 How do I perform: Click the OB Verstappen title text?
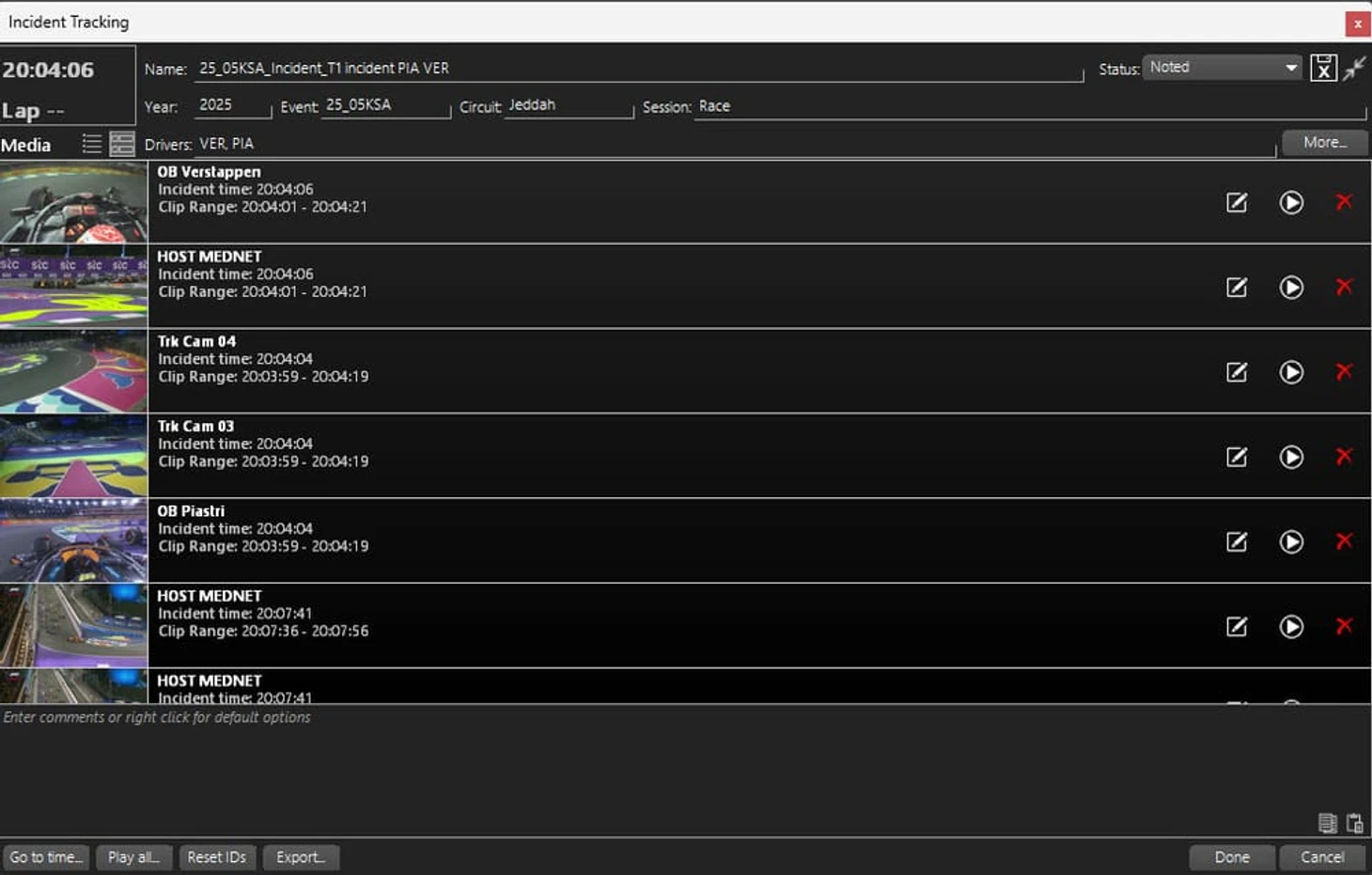[209, 172]
